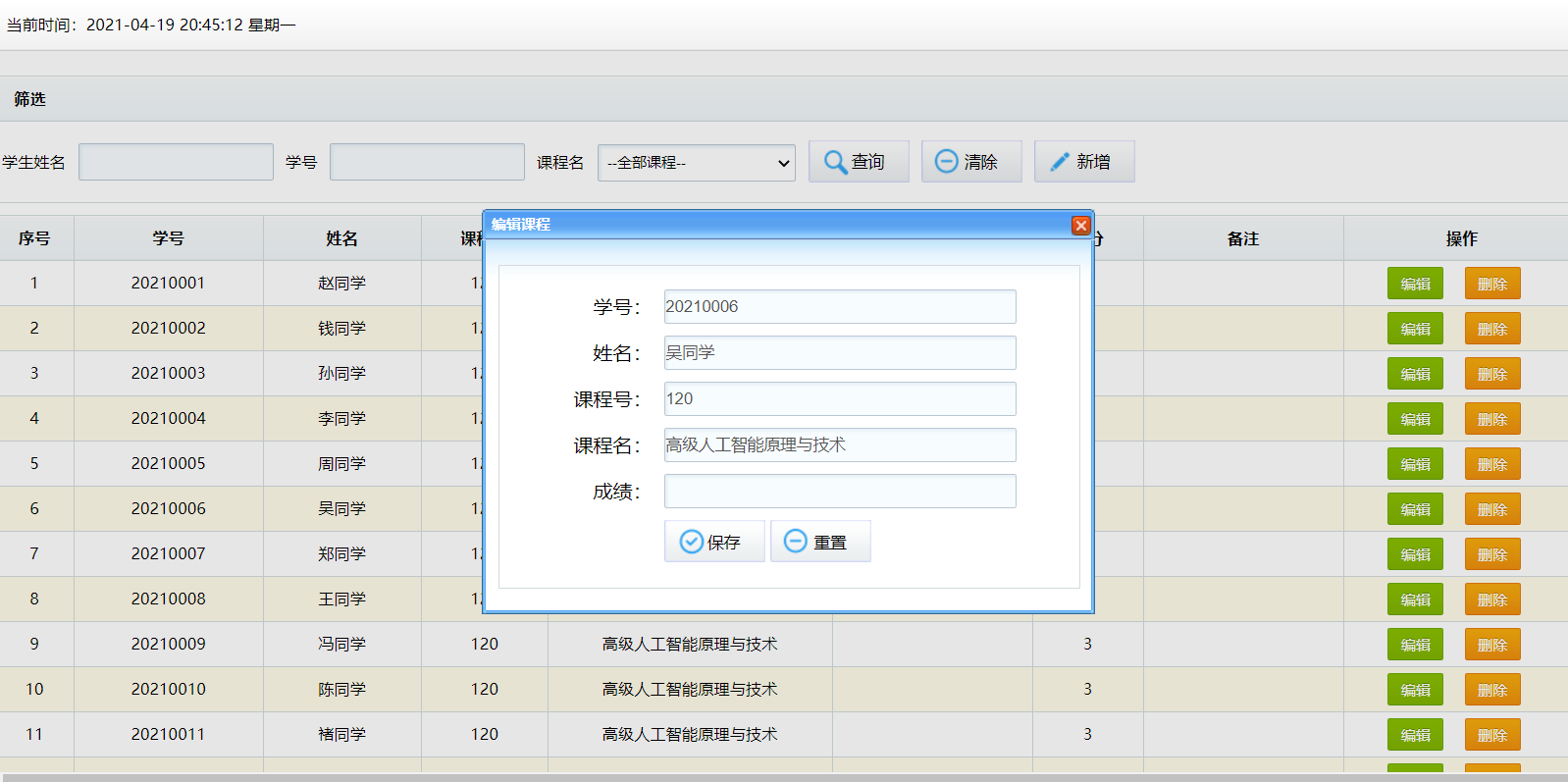Click 删除 for student 冯同学
The image size is (1568, 782).
[x=1492, y=645]
